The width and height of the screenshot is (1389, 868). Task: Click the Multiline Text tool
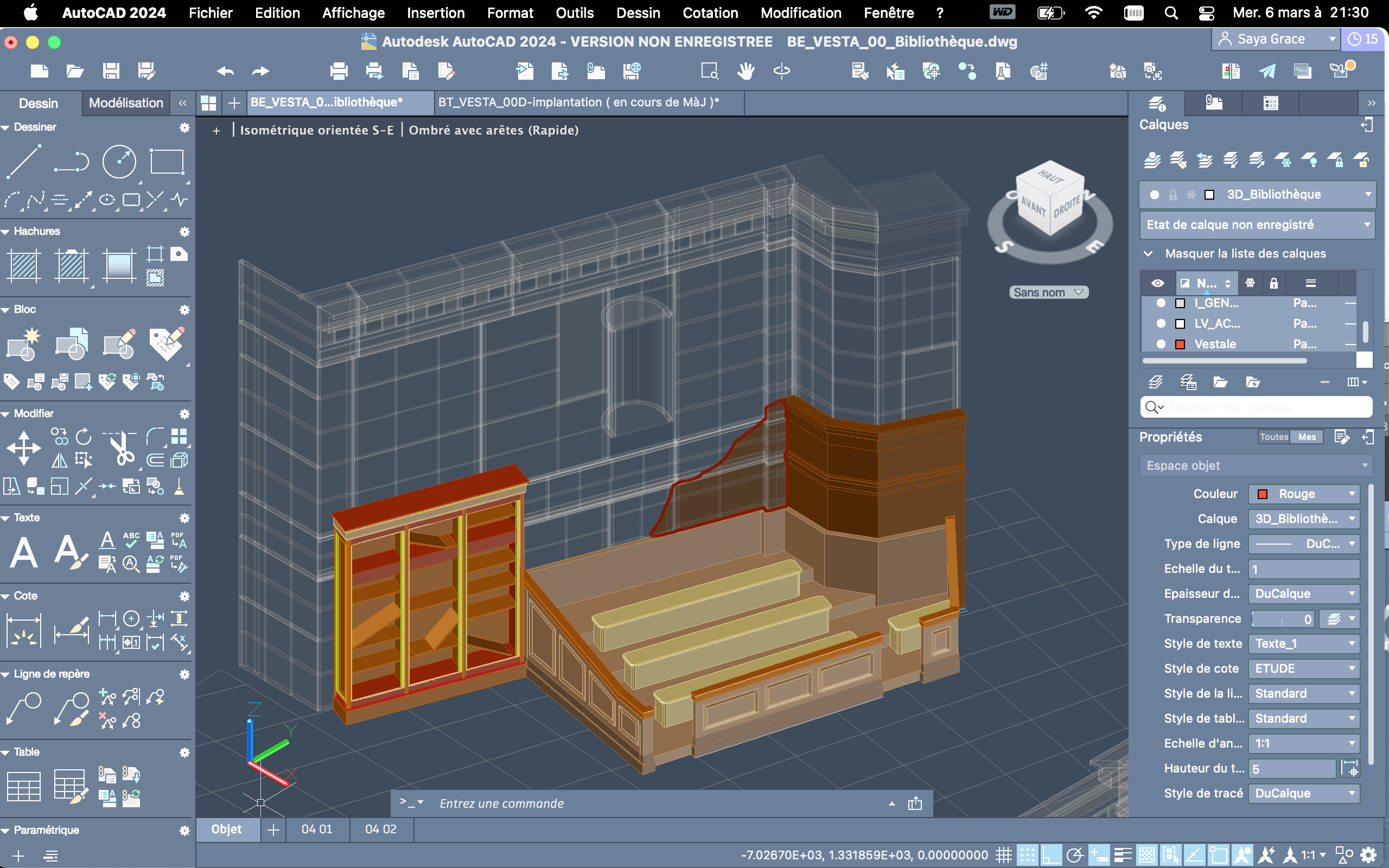pyautogui.click(x=23, y=553)
